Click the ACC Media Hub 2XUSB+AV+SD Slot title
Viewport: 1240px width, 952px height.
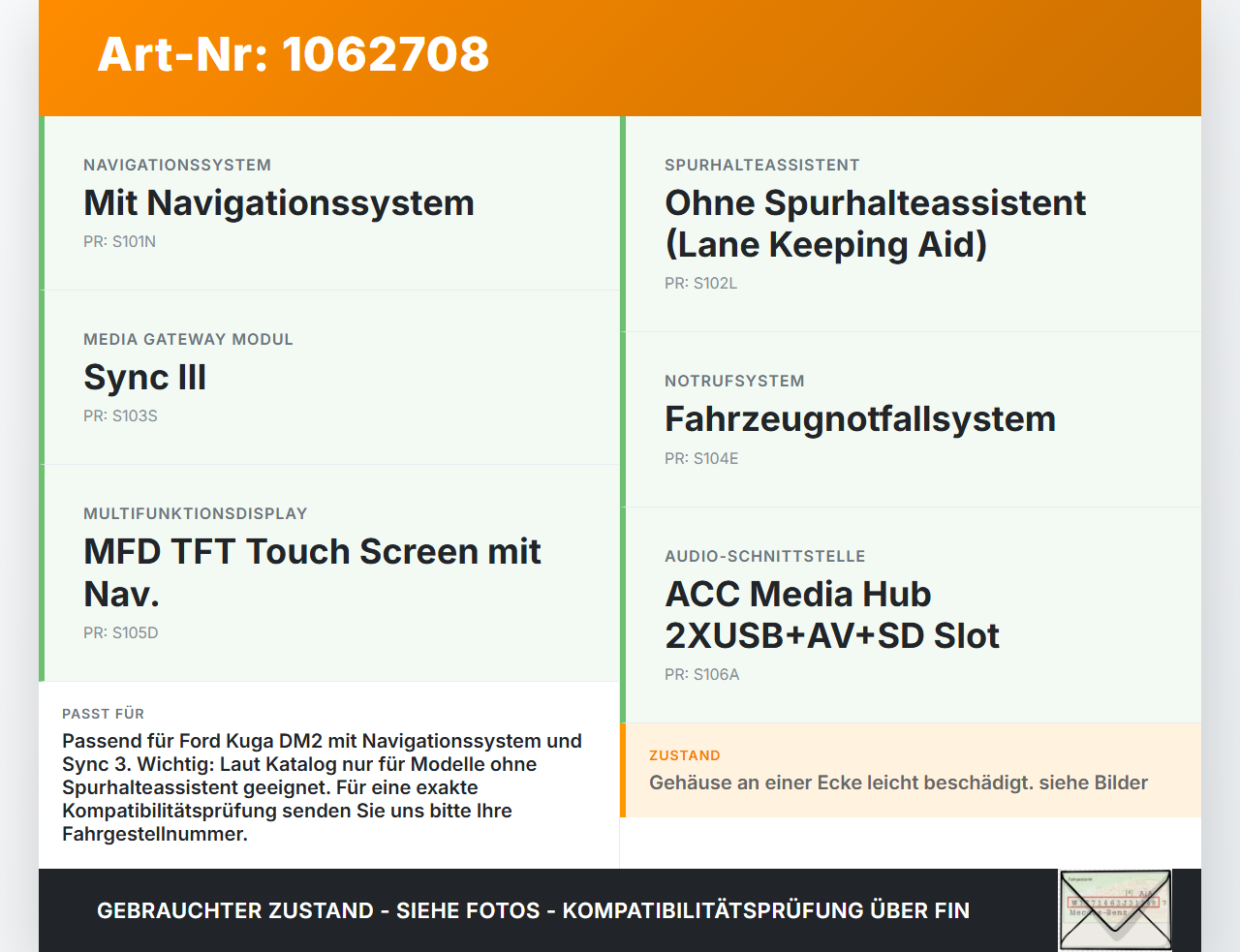coord(832,614)
